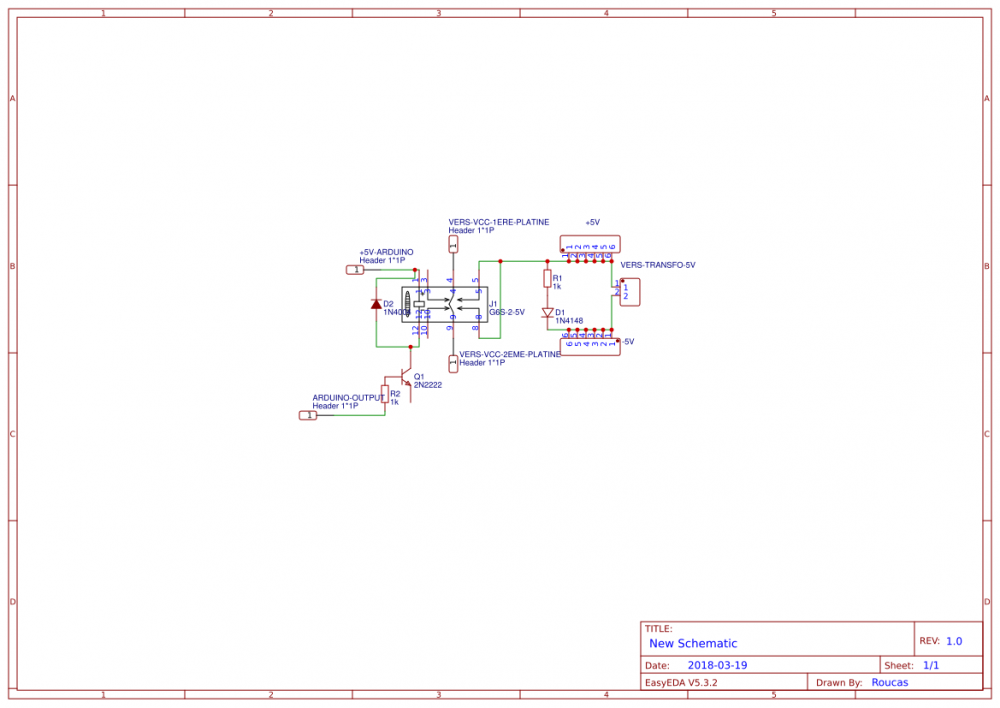
Task: Click the sheet value '1/1'
Action: [931, 665]
